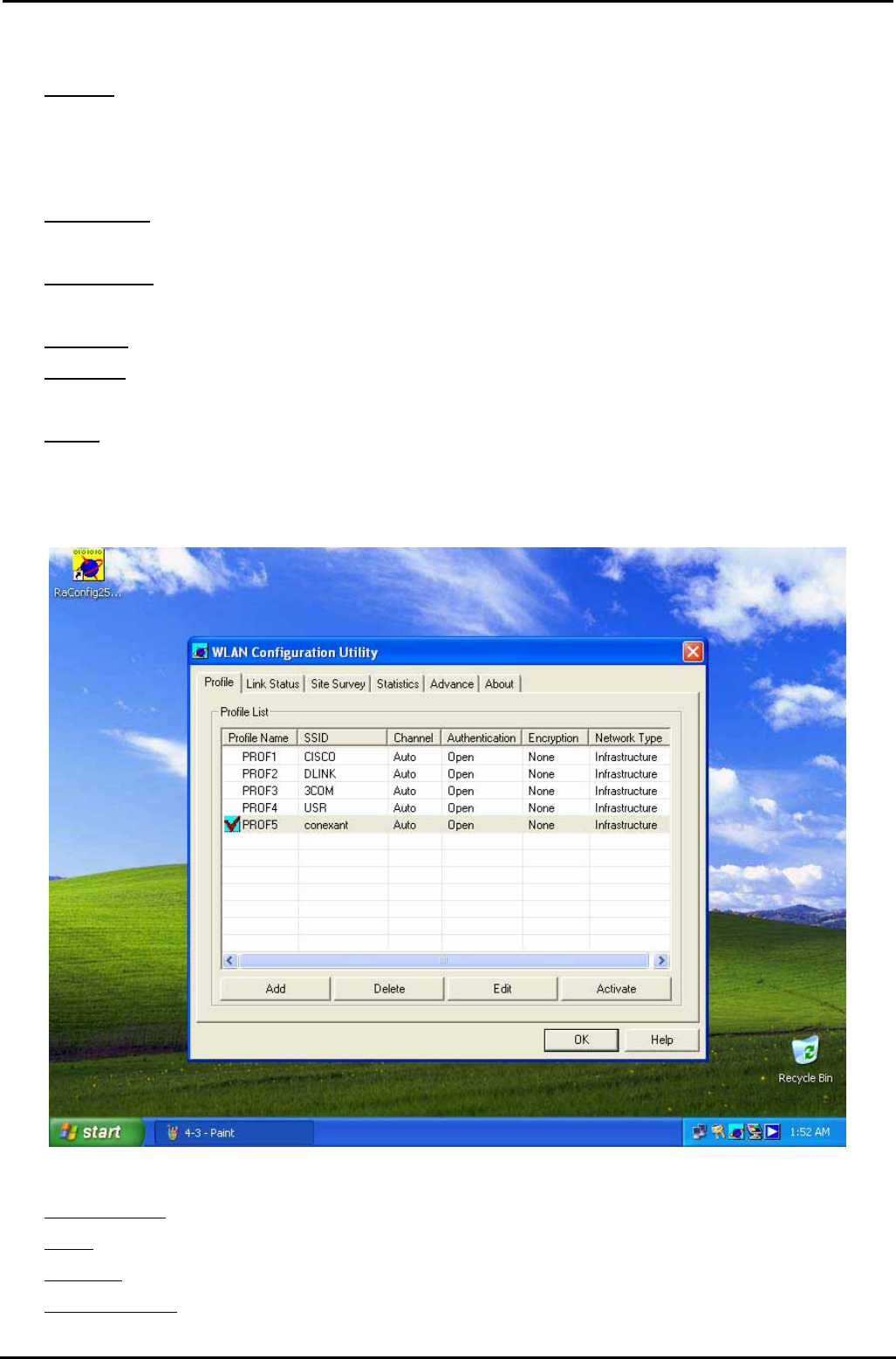Close the WLAN Configuration Utility window
The width and height of the screenshot is (896, 1359).
click(693, 652)
